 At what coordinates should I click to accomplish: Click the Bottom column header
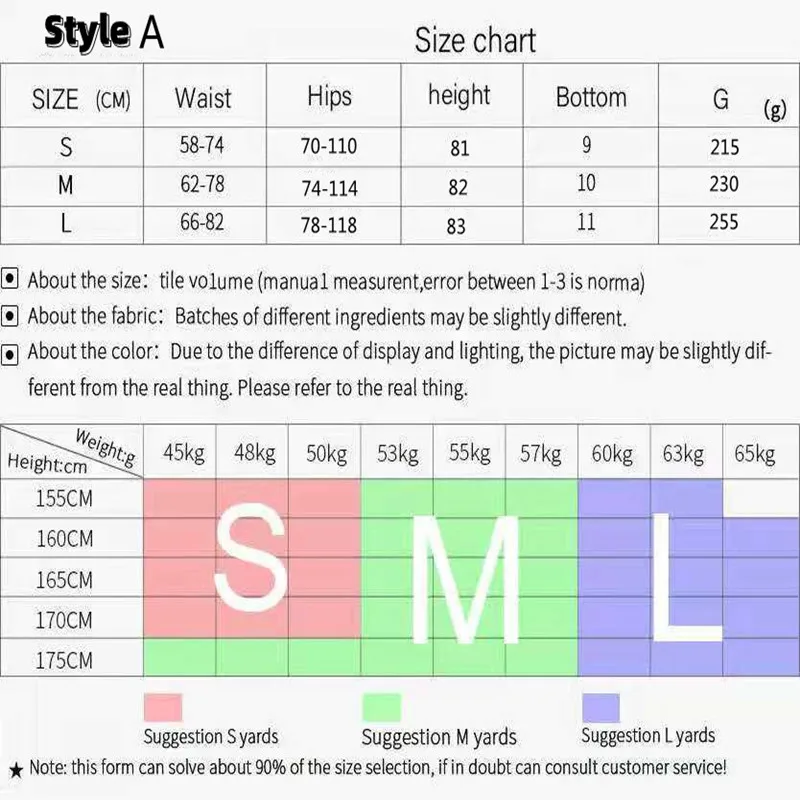pyautogui.click(x=590, y=97)
